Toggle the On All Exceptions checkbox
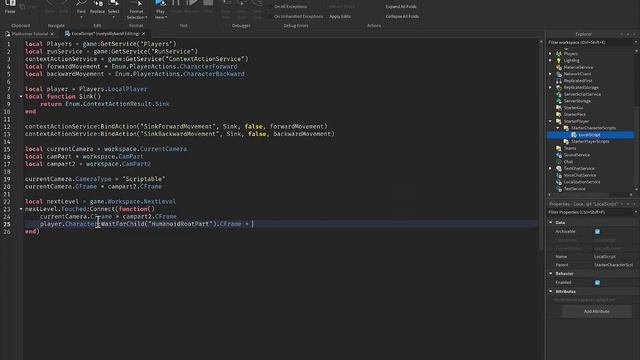This screenshot has height=360, width=640. 270,7
